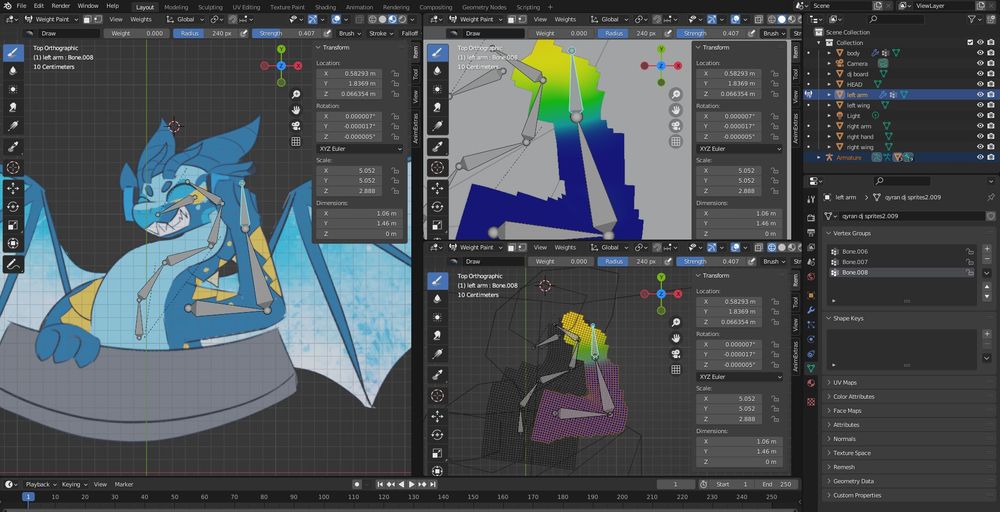Expand the Color Attributes panel

click(853, 397)
